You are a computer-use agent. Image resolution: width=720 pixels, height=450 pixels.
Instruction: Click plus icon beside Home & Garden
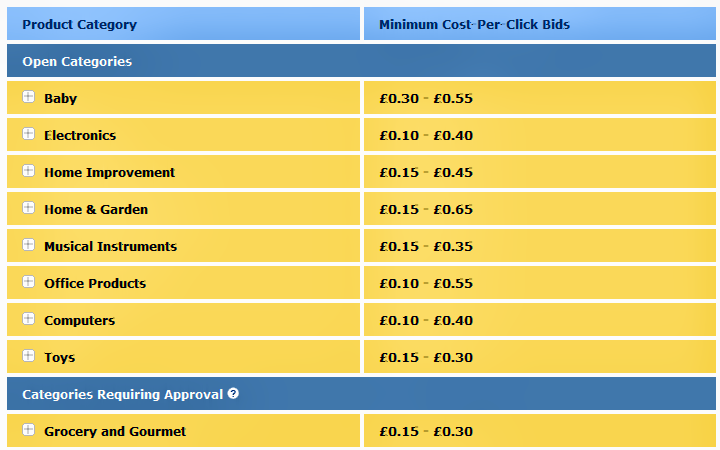pos(28,209)
